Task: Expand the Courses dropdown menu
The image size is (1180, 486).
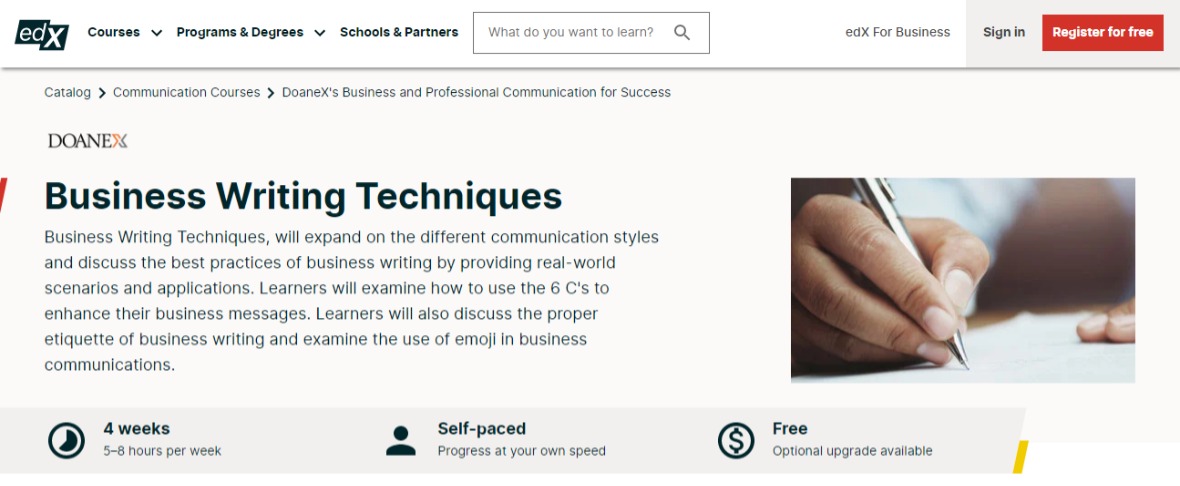Action: coord(125,32)
